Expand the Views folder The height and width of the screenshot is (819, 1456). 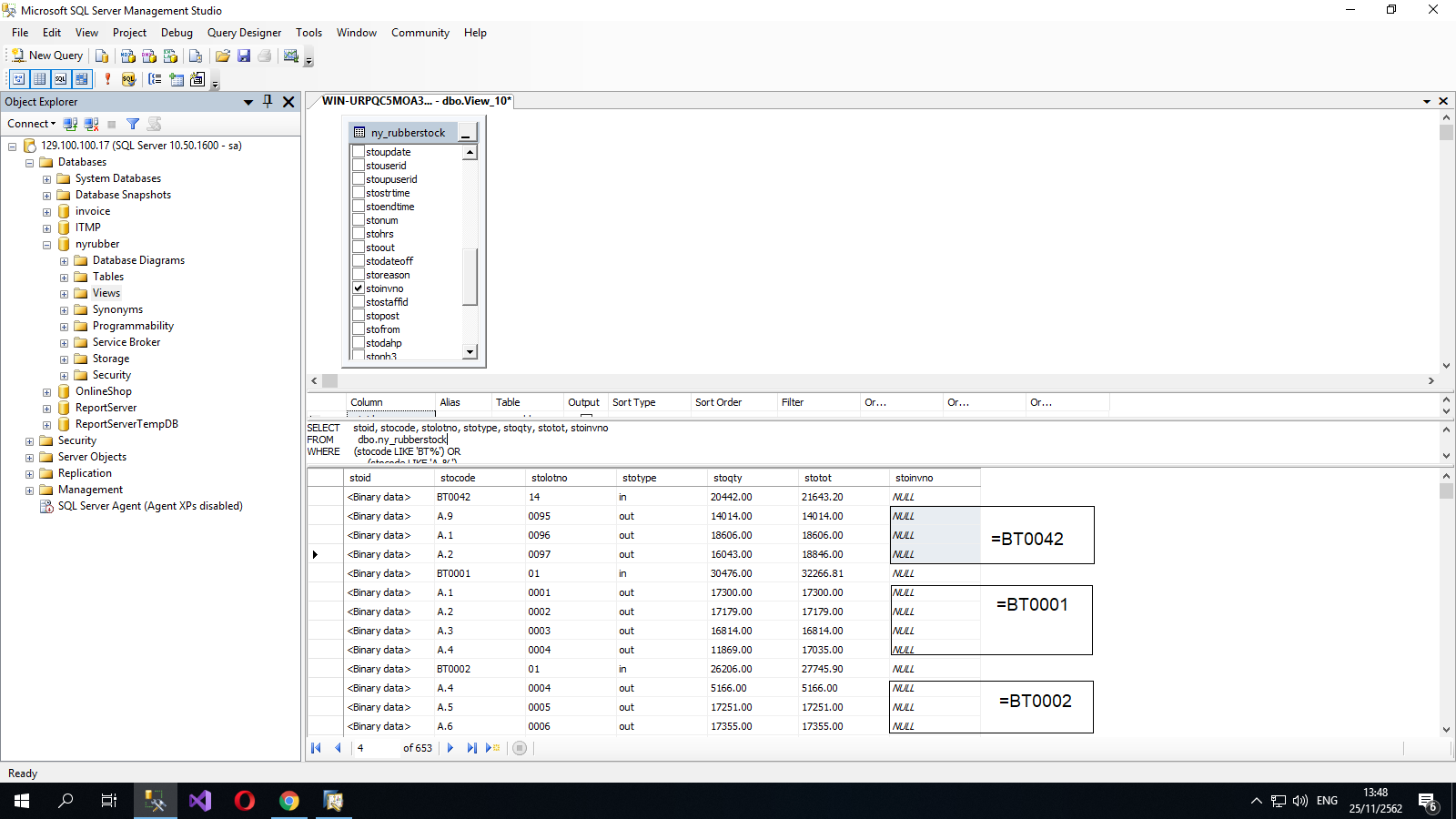coord(64,294)
